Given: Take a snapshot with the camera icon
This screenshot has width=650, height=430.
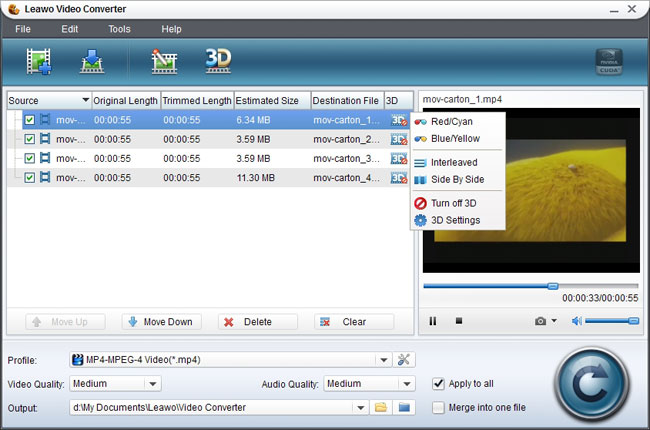Looking at the screenshot, I should click(540, 321).
